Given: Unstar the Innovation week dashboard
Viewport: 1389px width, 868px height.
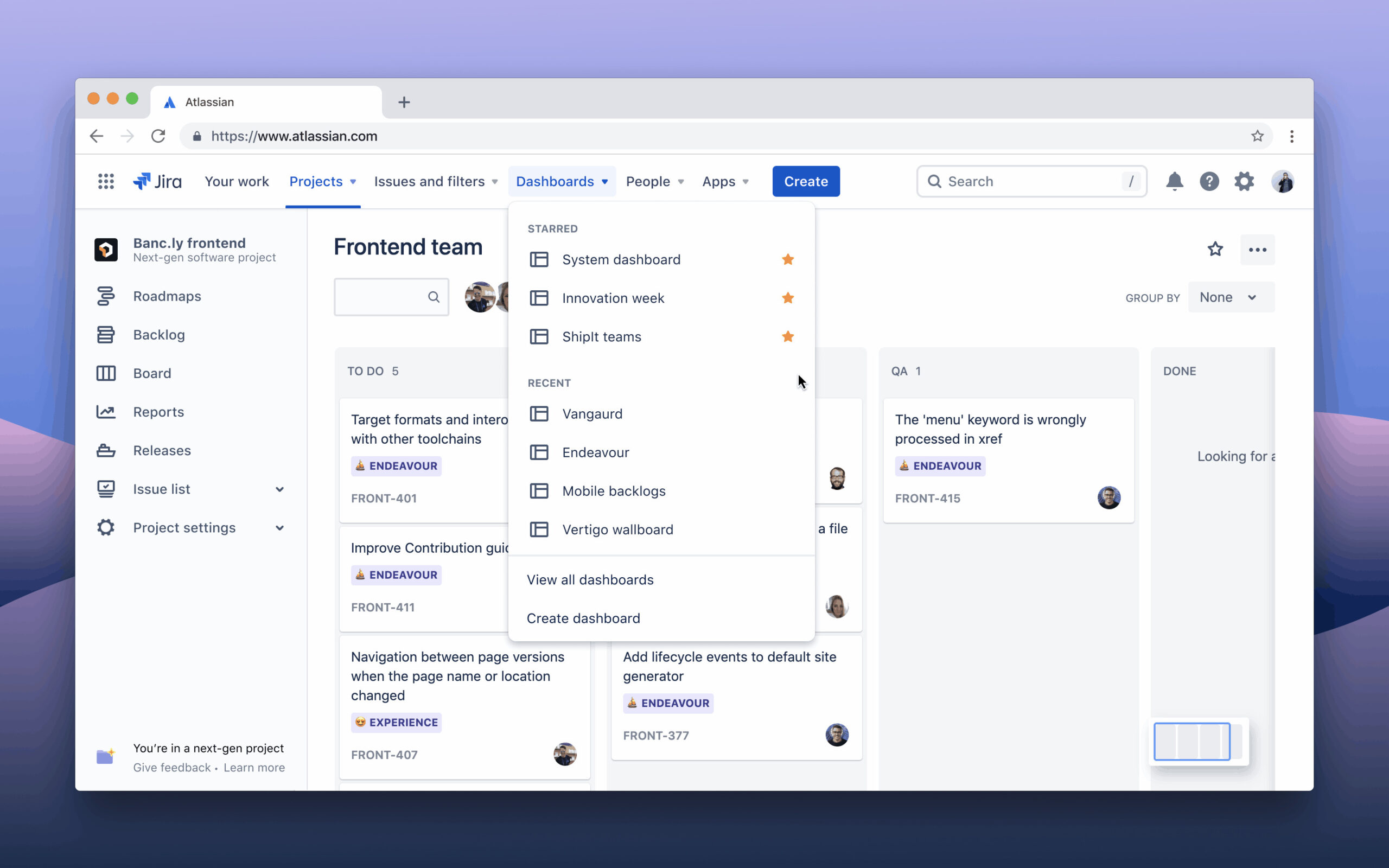Looking at the screenshot, I should coord(787,298).
